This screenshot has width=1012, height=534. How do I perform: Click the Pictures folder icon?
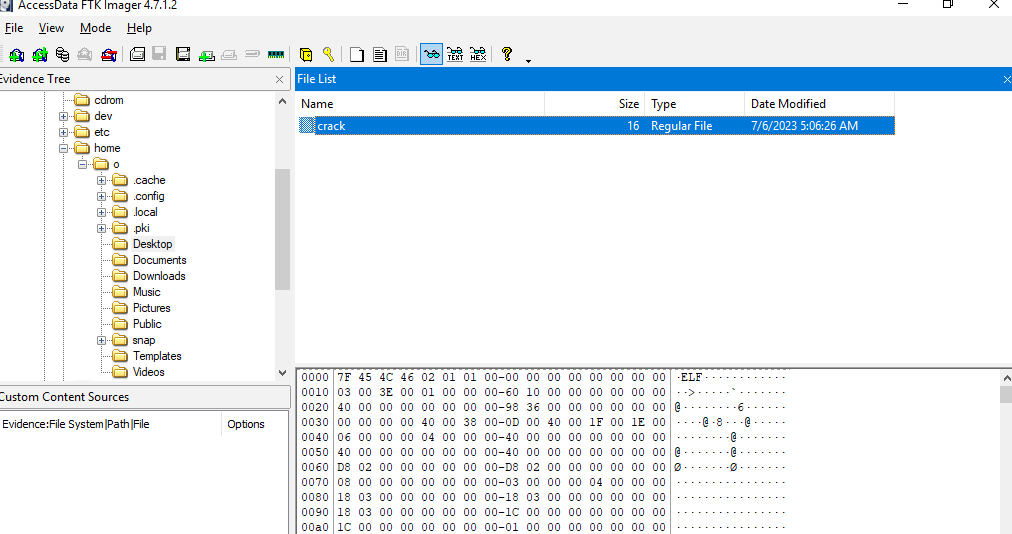120,308
